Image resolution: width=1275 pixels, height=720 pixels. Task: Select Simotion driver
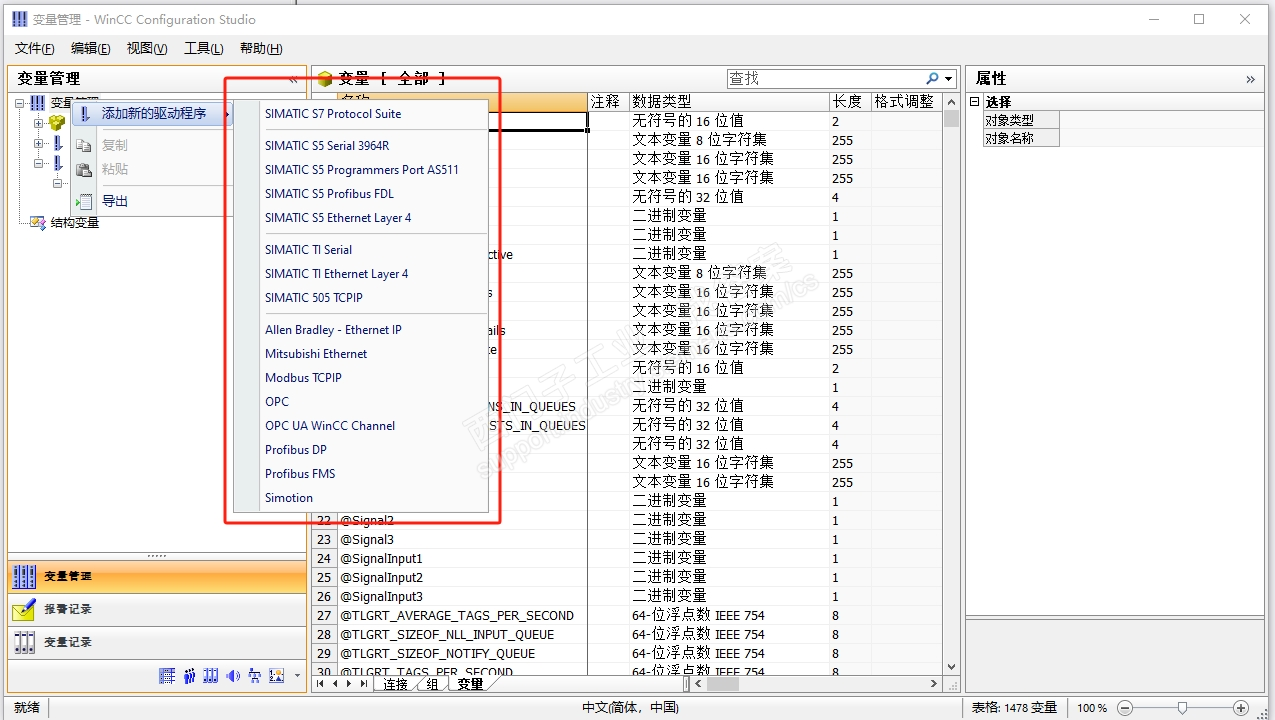point(361,497)
